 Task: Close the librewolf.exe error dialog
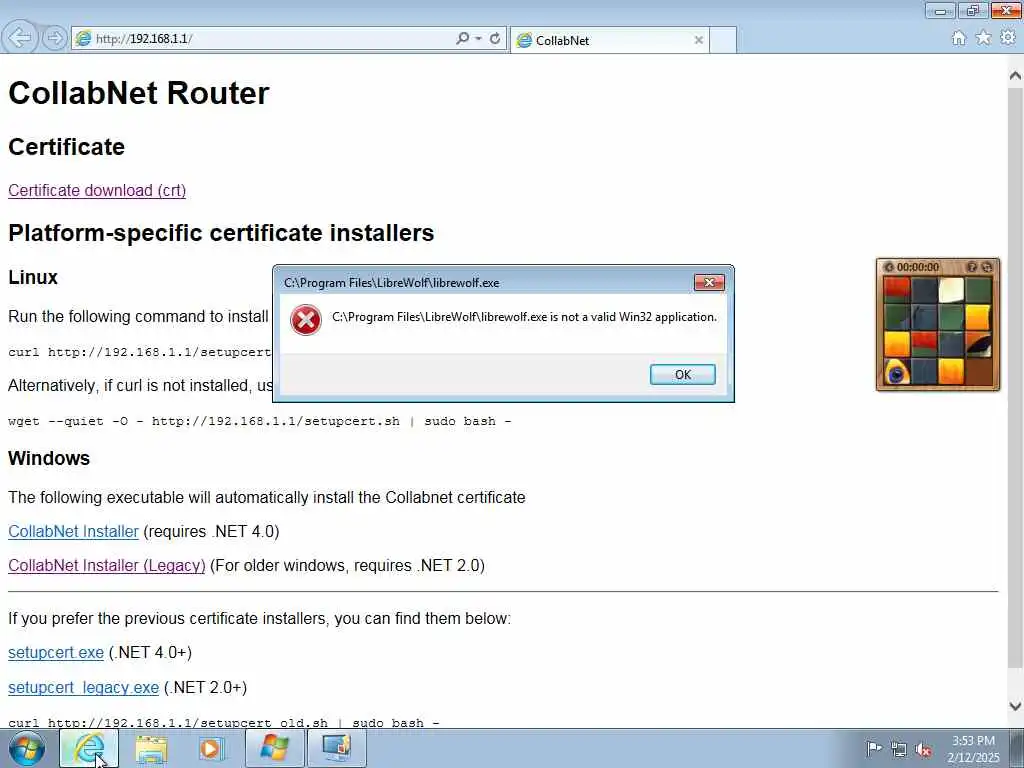[709, 282]
